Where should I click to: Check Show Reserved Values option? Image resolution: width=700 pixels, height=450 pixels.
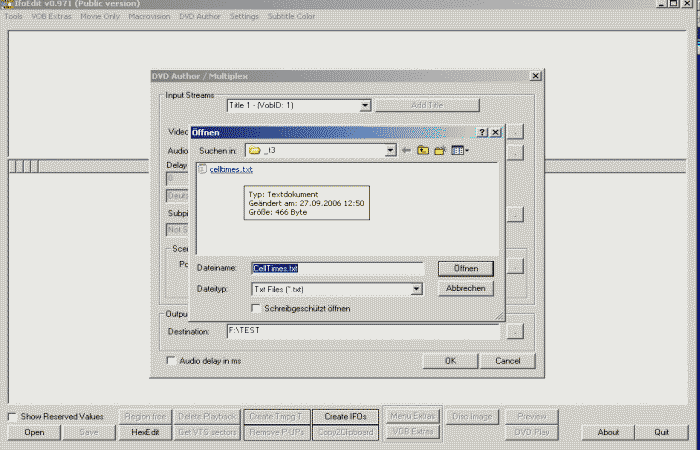(x=12, y=416)
